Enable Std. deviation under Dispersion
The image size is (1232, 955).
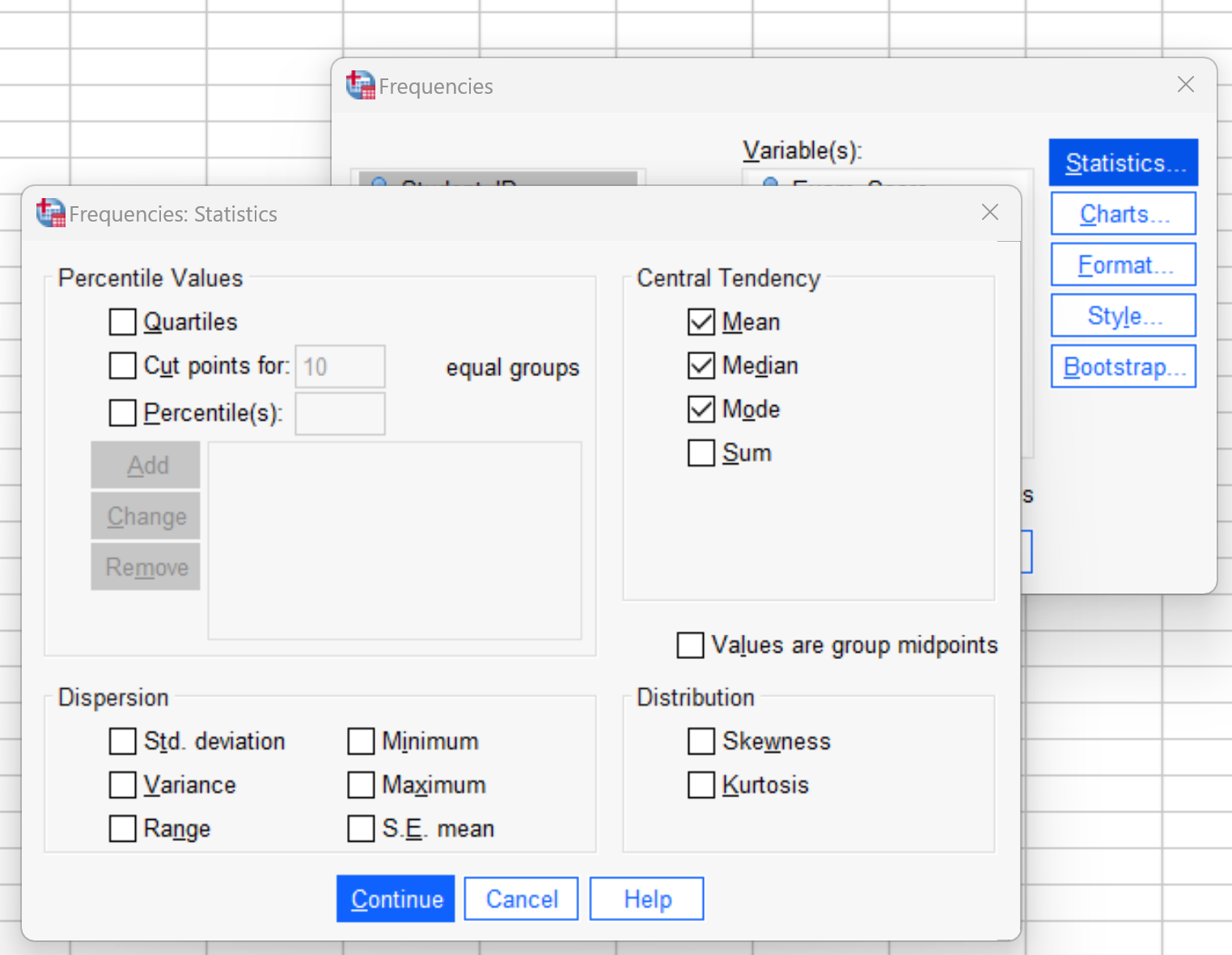(x=122, y=741)
